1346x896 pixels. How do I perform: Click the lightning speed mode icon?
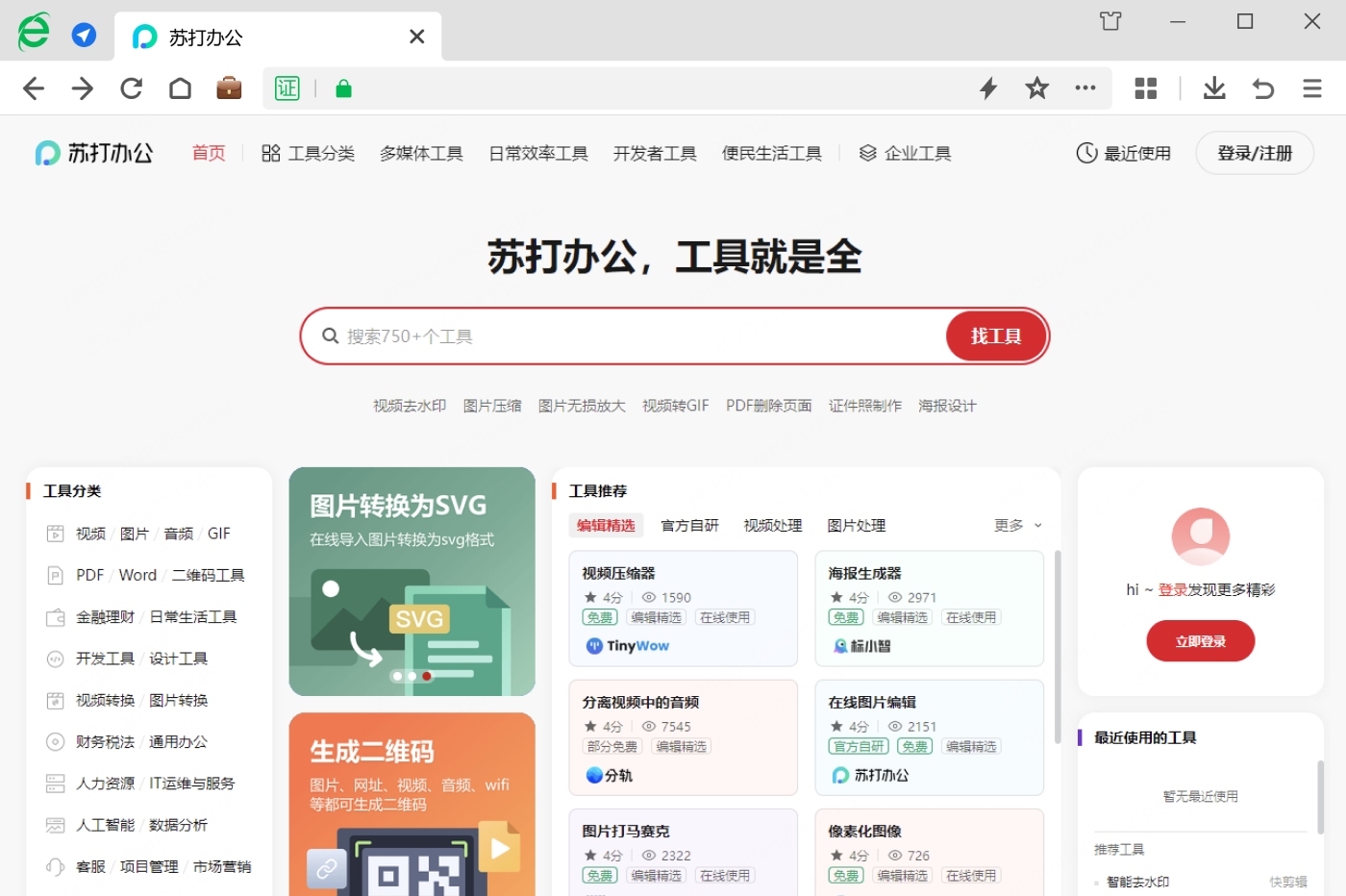coord(988,88)
